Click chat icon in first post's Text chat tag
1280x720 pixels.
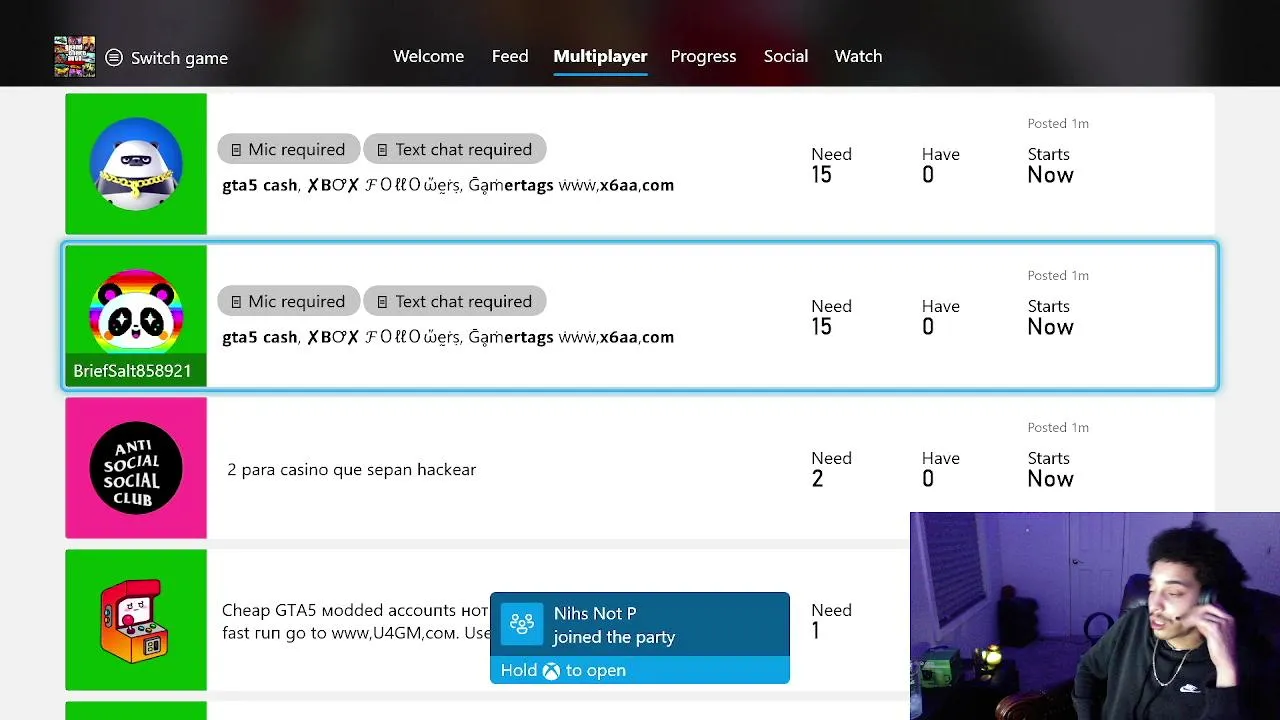point(382,150)
